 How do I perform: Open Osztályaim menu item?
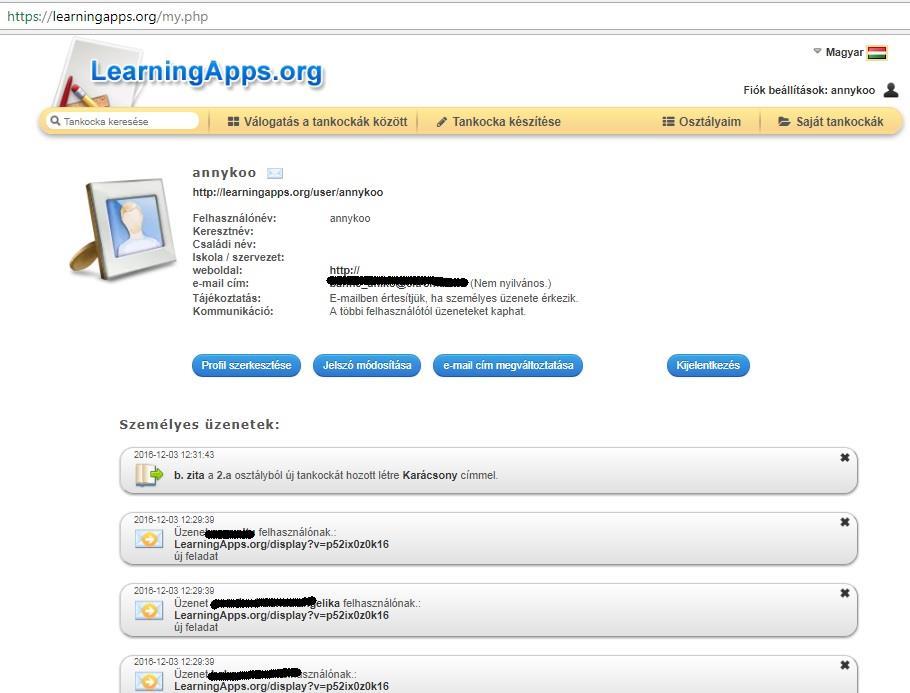702,122
